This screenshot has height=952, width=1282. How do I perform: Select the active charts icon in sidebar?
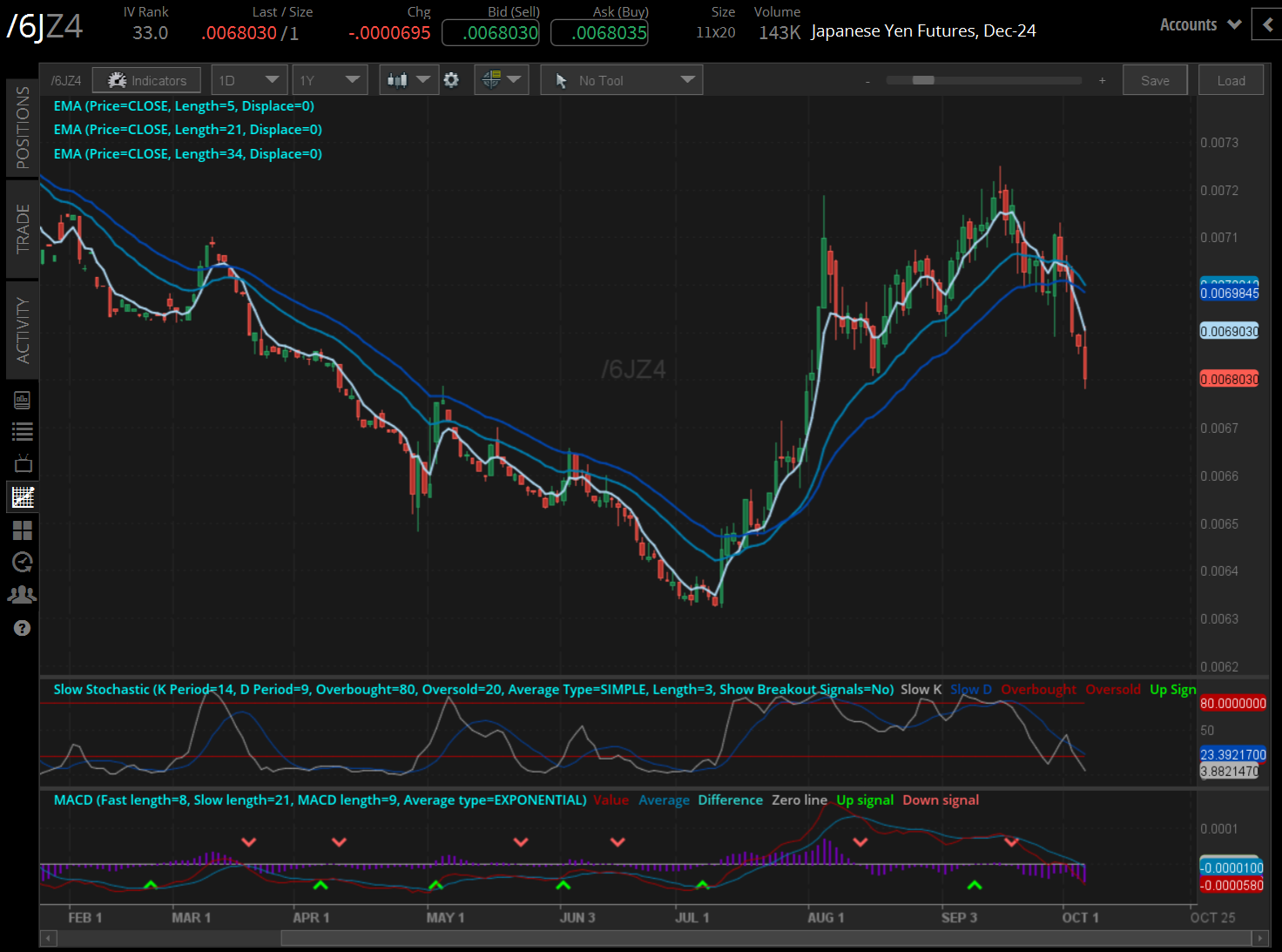tap(23, 497)
